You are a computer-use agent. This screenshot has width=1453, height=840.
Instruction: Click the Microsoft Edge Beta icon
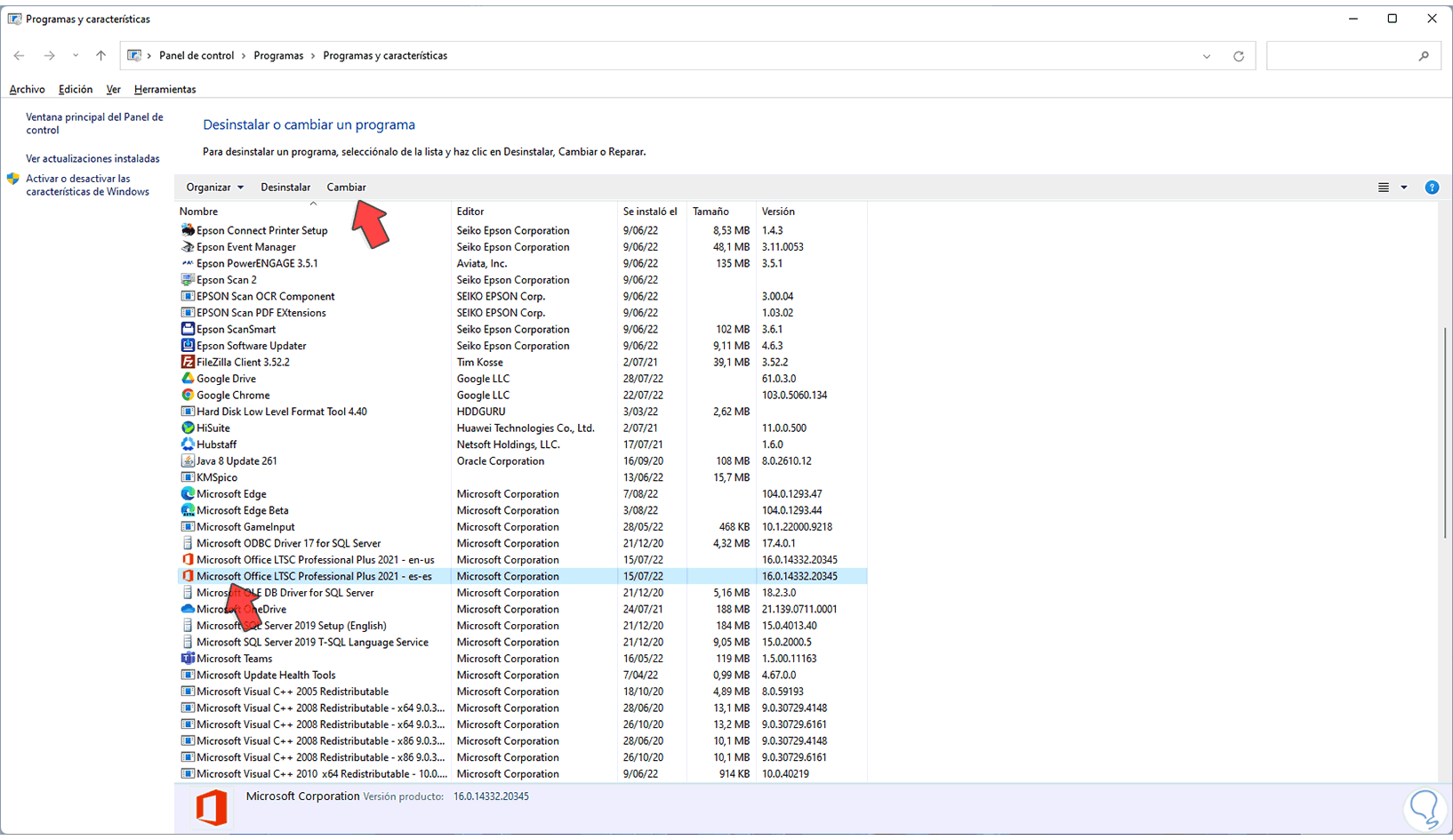pyautogui.click(x=188, y=510)
